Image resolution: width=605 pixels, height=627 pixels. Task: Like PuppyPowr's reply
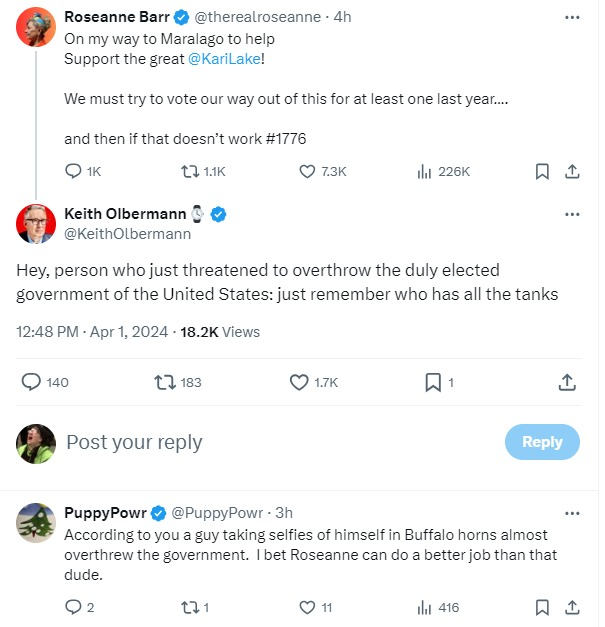click(308, 607)
